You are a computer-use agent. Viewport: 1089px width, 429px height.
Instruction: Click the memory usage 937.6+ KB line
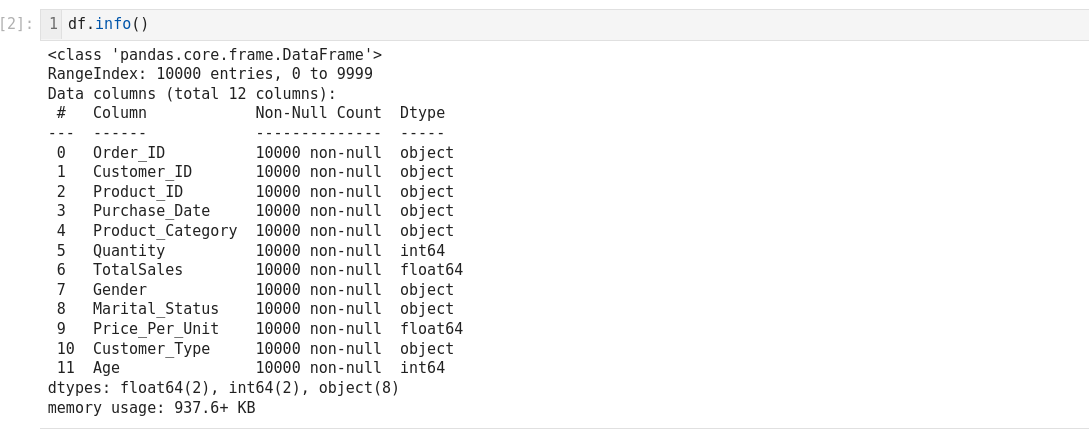151,408
